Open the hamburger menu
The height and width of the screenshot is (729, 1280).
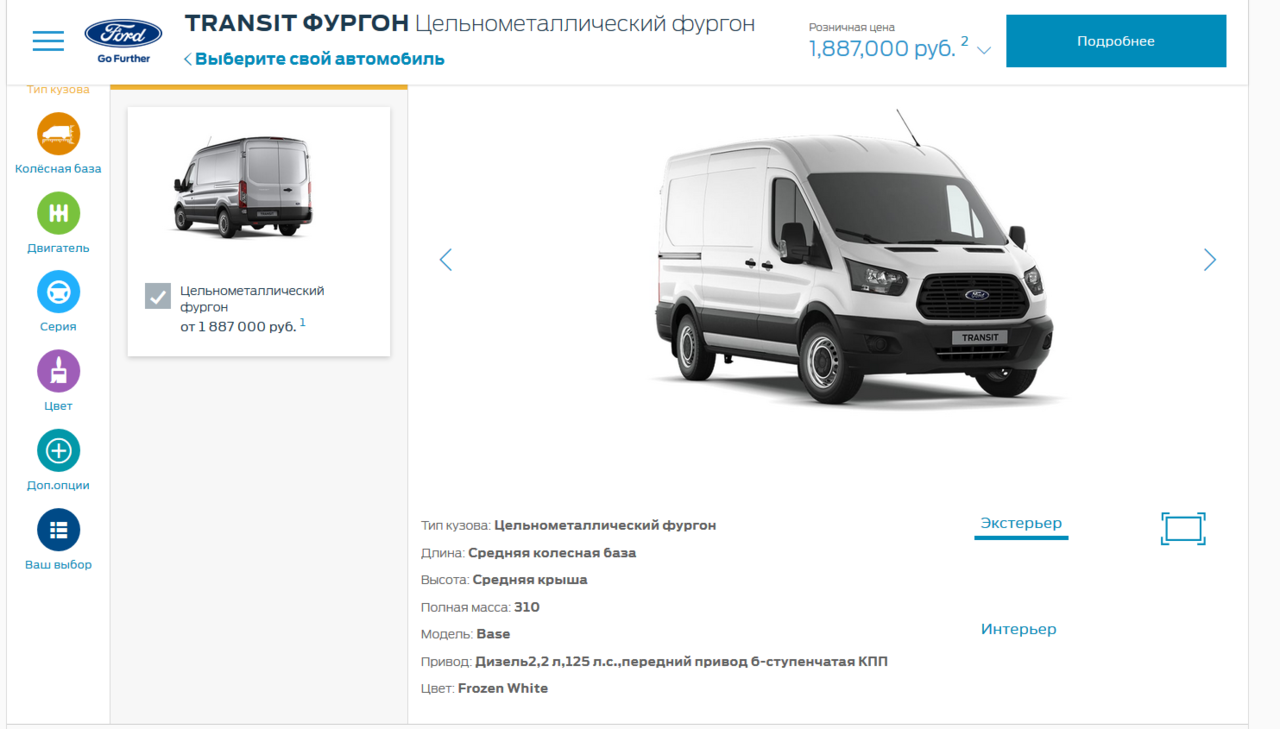coord(48,41)
